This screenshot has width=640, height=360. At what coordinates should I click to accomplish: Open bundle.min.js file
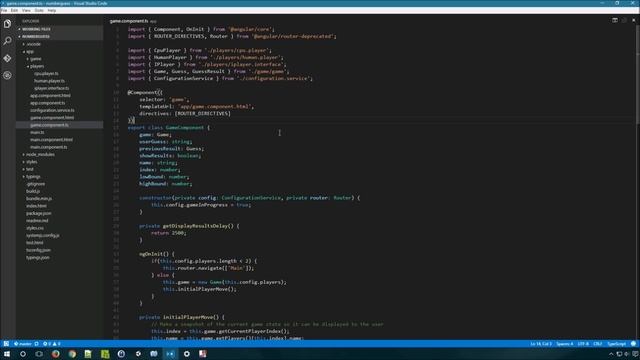[x=39, y=198]
